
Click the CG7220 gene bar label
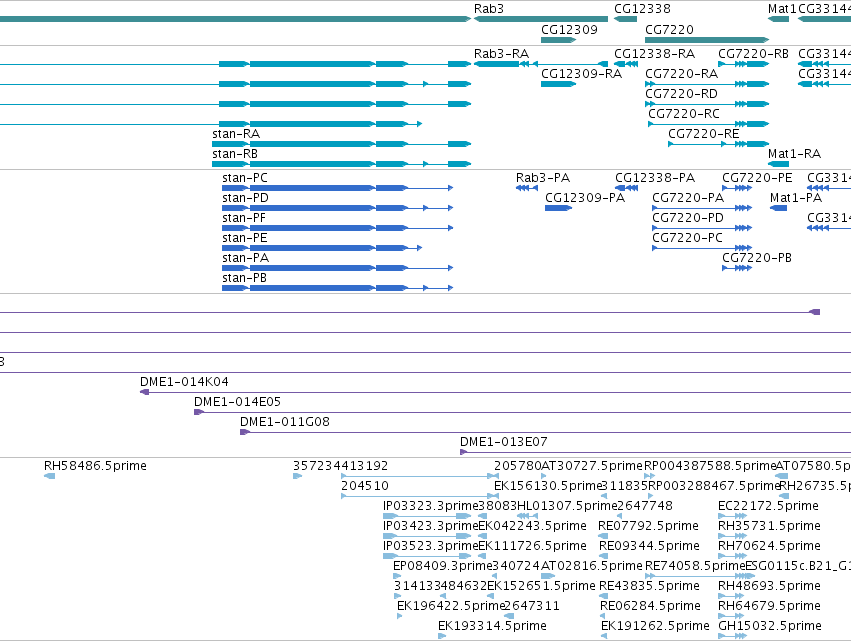coord(669,29)
